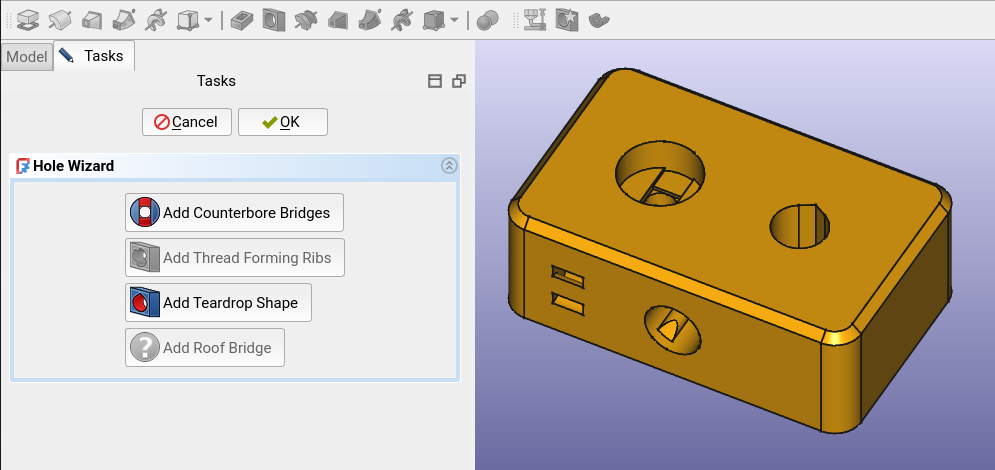Select the Subtractive Pipe tool icon
Viewport: 995px width, 470px height.
point(370,20)
